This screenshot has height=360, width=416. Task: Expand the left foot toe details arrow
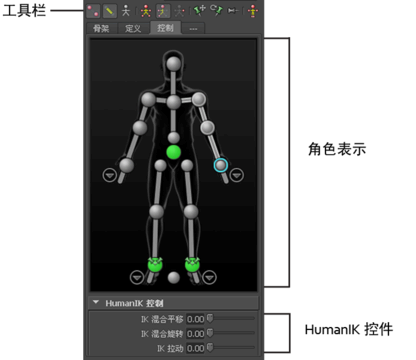click(x=209, y=277)
